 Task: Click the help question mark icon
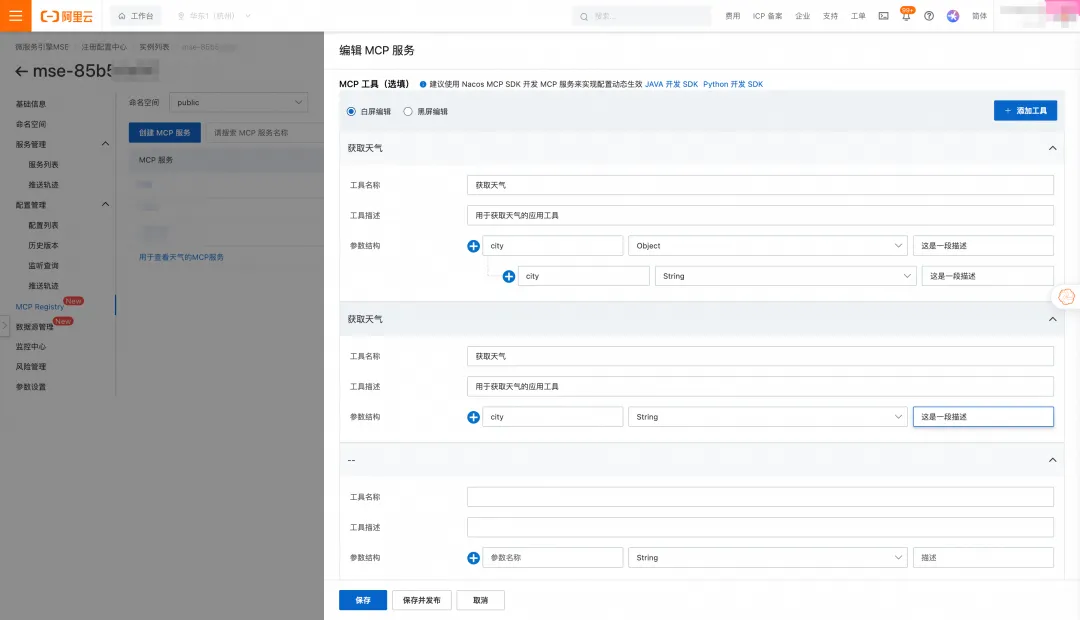(929, 16)
